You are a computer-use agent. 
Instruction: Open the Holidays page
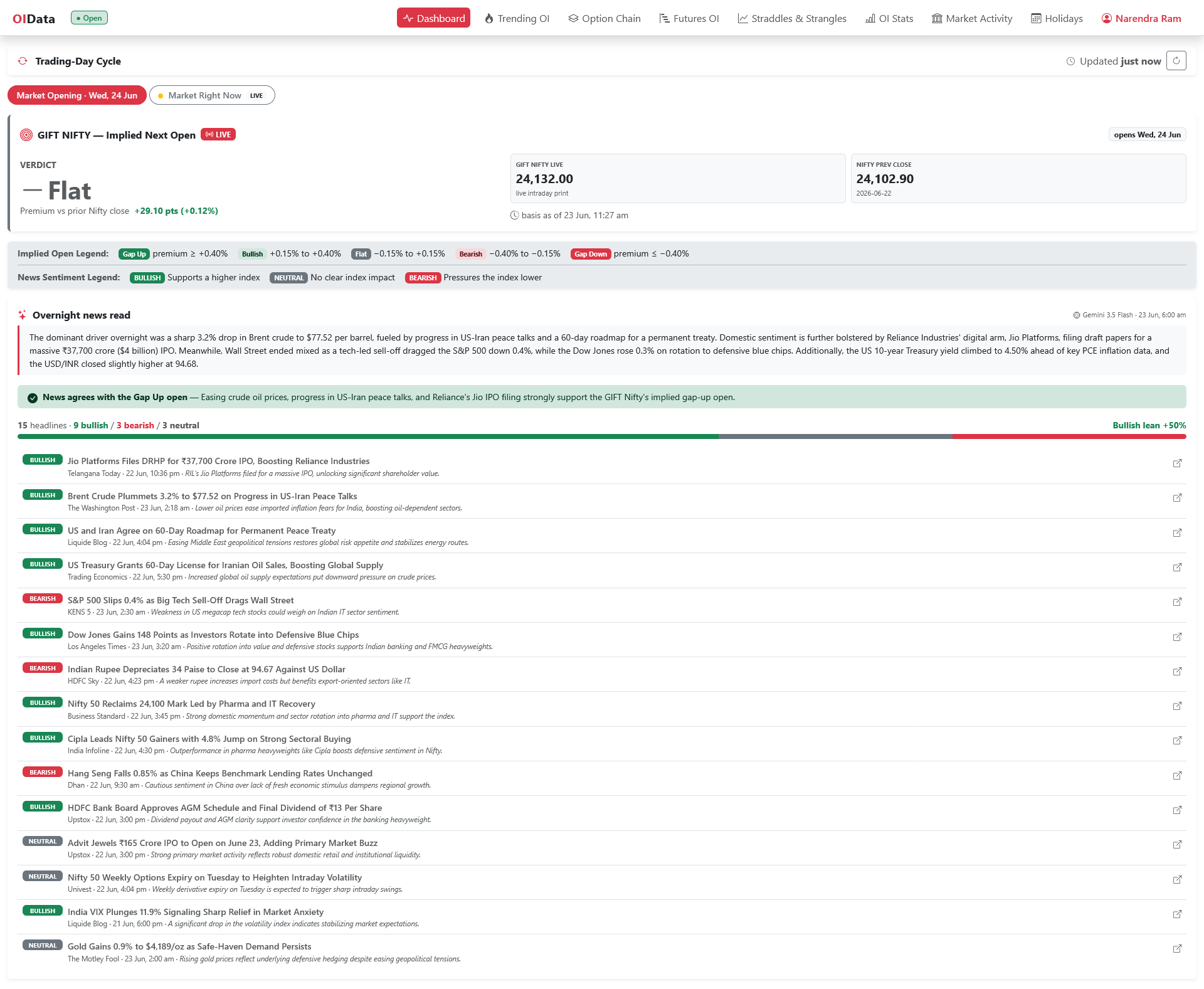point(1057,18)
